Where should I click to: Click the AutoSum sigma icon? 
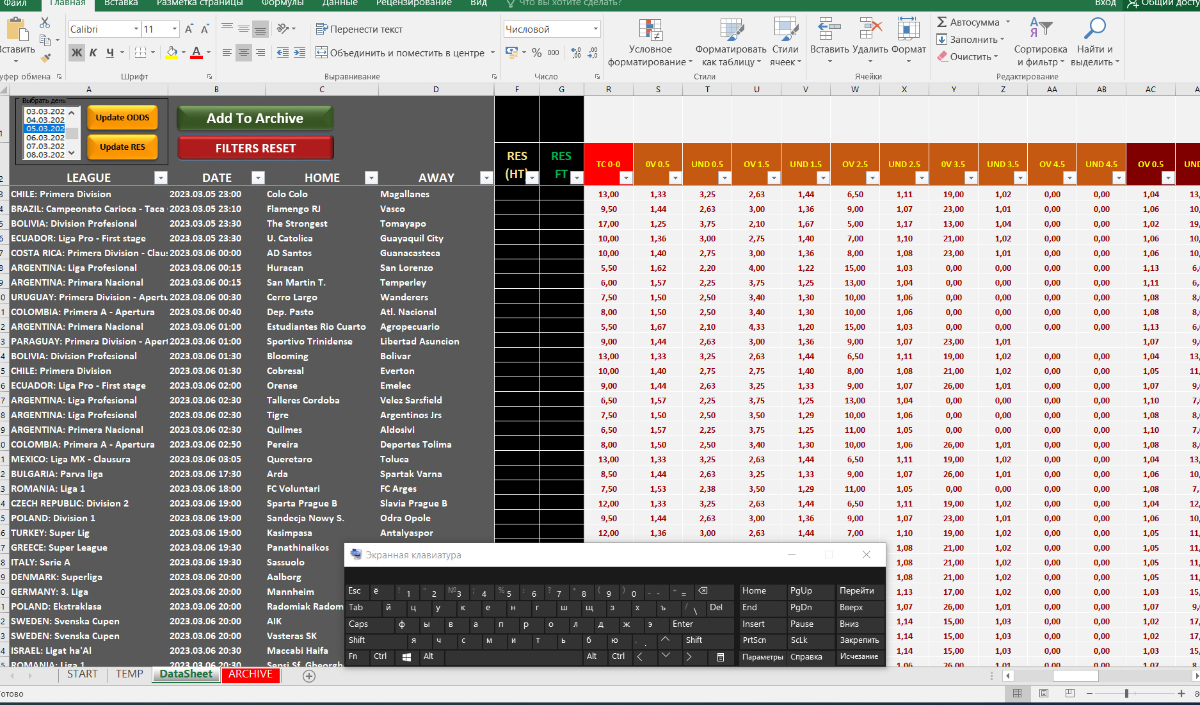(x=943, y=22)
